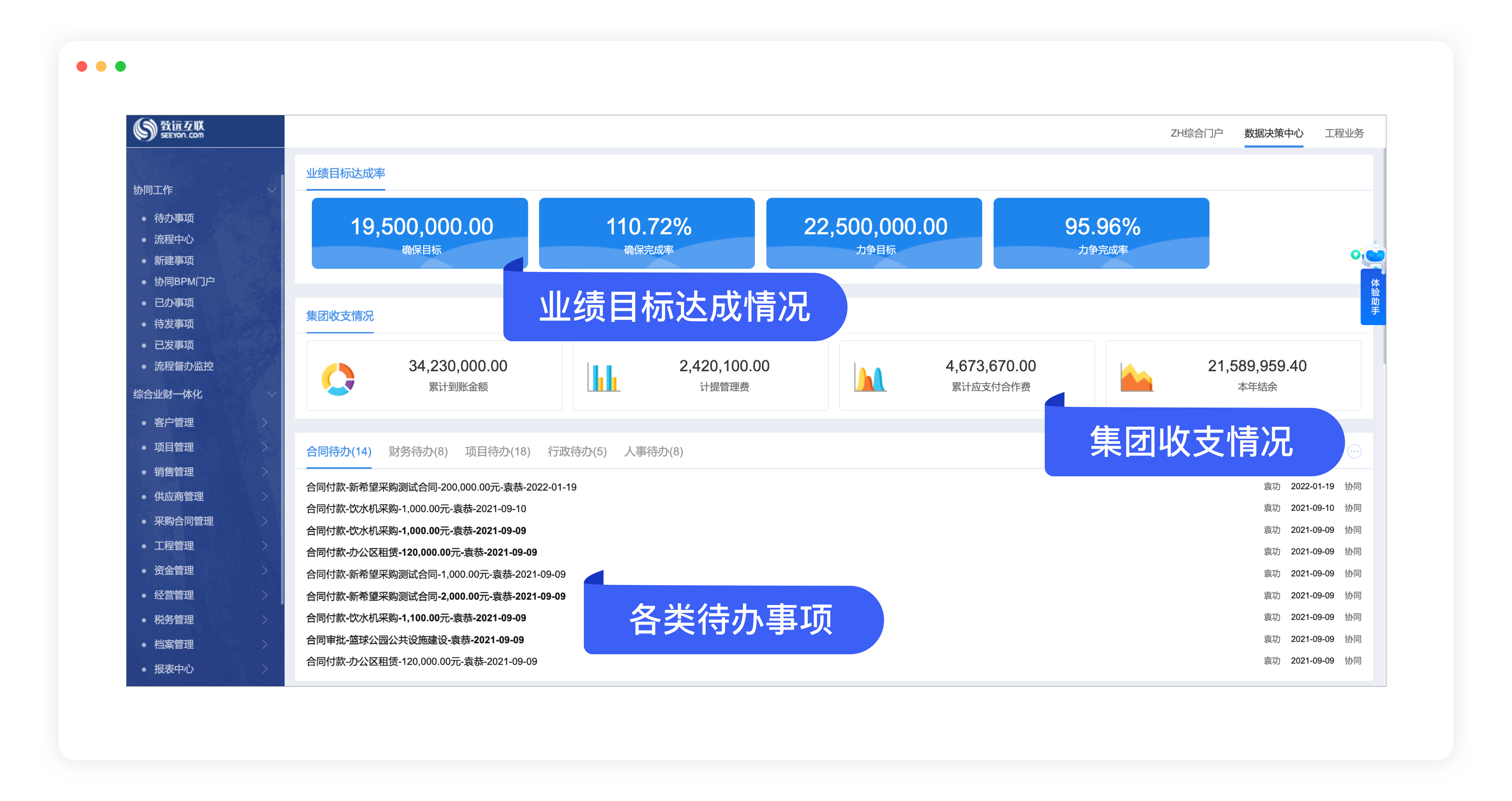Click the 2021-09-10 date in the todo list
This screenshot has width=1512, height=801.
point(1313,508)
